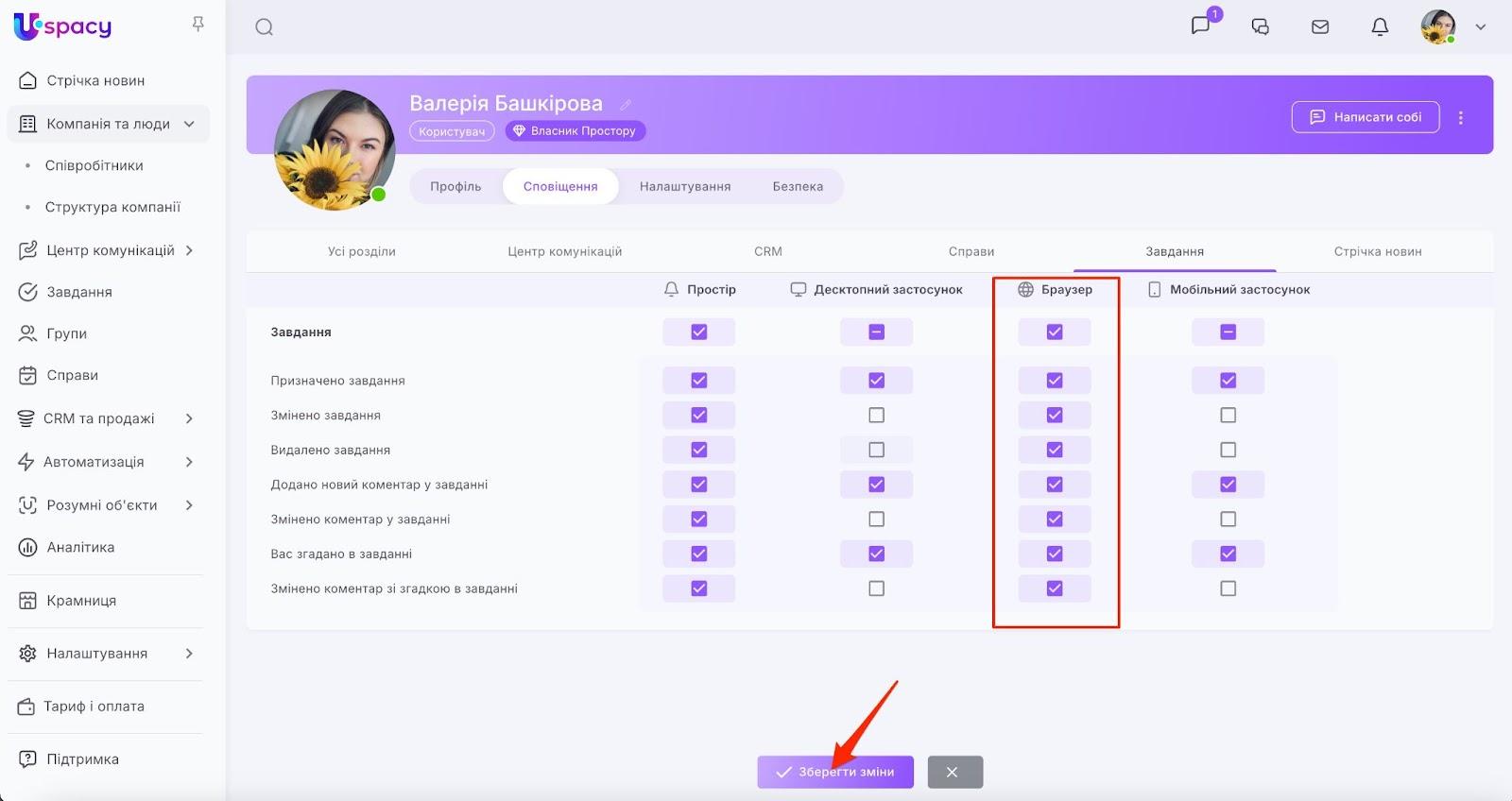Image resolution: width=1512 pixels, height=801 pixels.
Task: Expand the sidebar Налаштування submenu
Action: (189, 654)
